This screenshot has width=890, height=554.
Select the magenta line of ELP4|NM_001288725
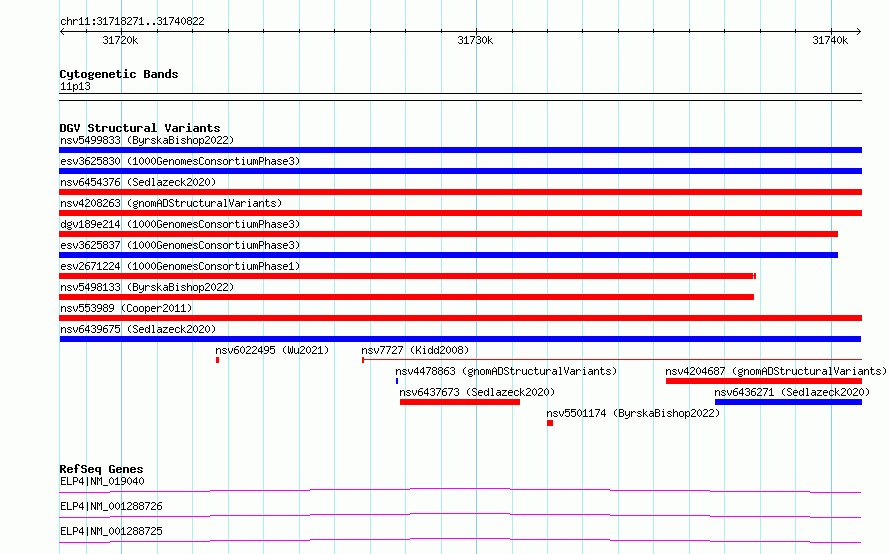tap(460, 540)
